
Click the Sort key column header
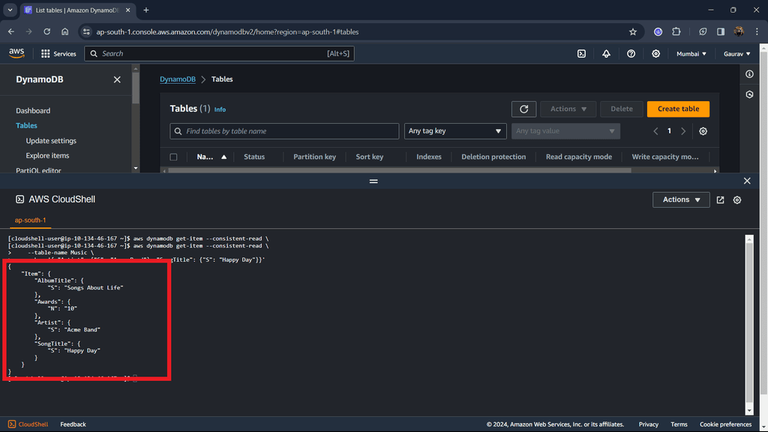369,157
